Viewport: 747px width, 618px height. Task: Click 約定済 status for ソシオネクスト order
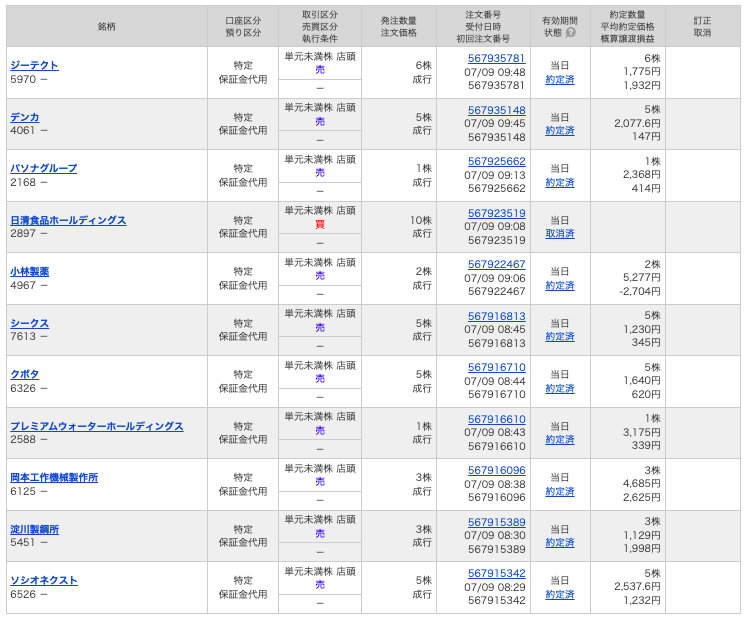tap(560, 594)
